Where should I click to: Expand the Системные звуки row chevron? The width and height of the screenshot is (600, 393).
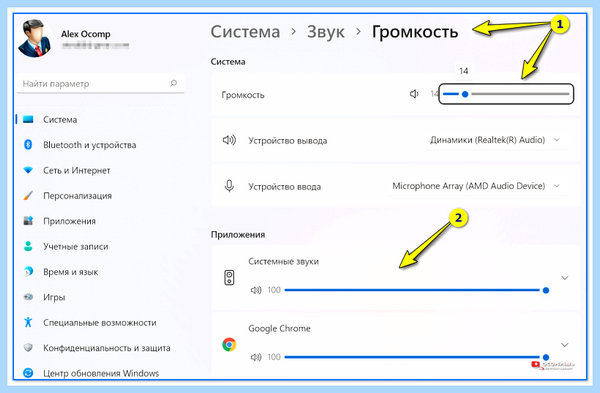pyautogui.click(x=565, y=278)
